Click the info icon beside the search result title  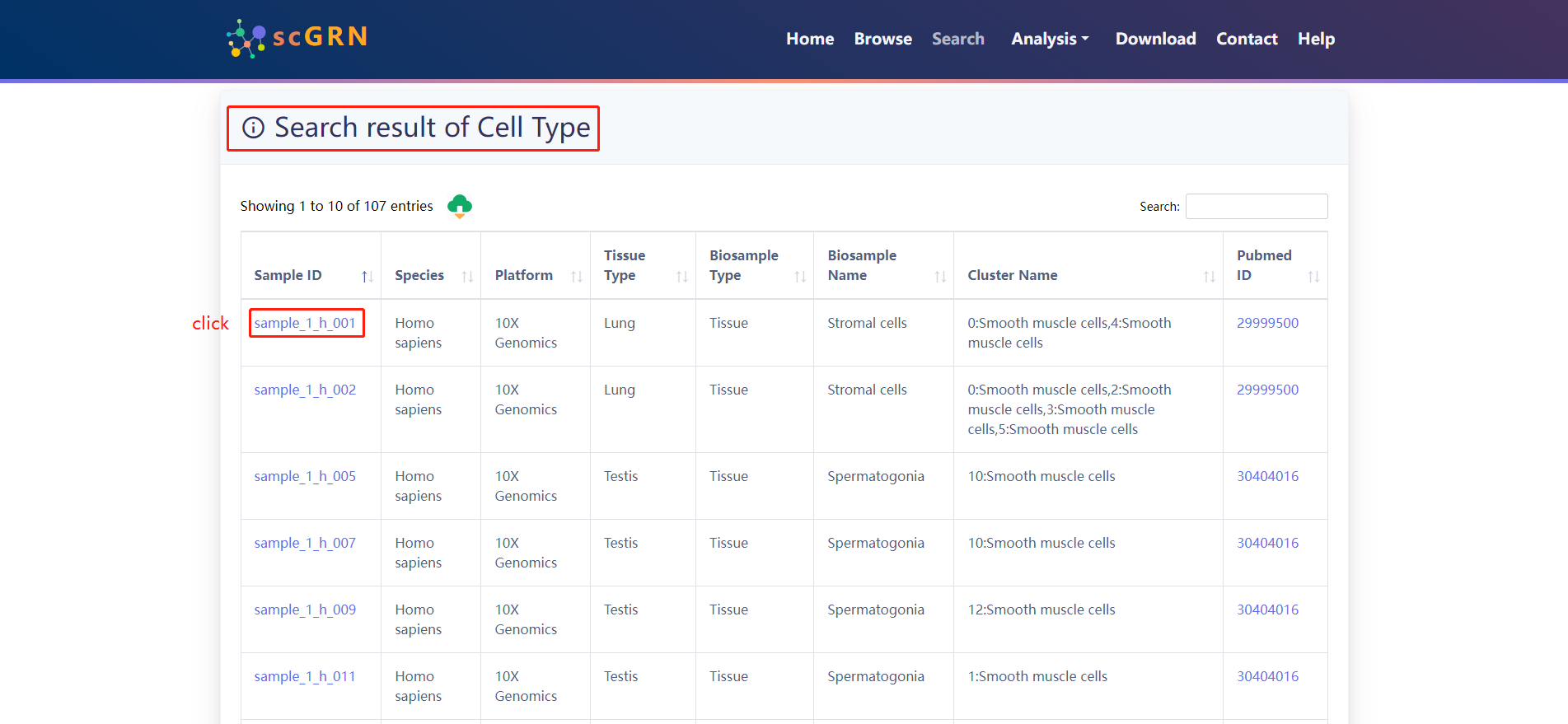(x=253, y=128)
